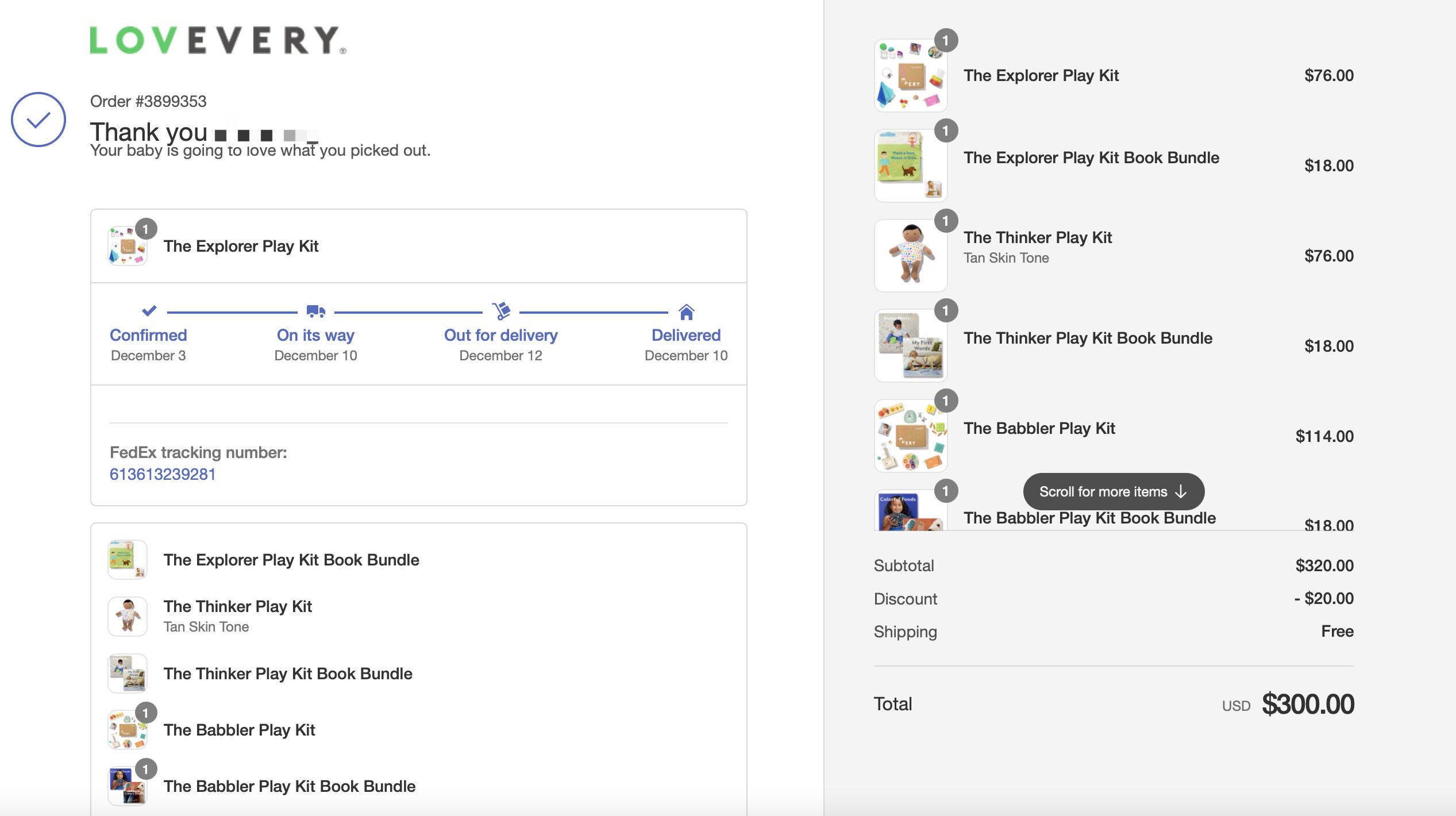The image size is (1456, 816).
Task: Click Babbler Play Kit Book Bundle thumbnail in left list
Action: point(128,786)
